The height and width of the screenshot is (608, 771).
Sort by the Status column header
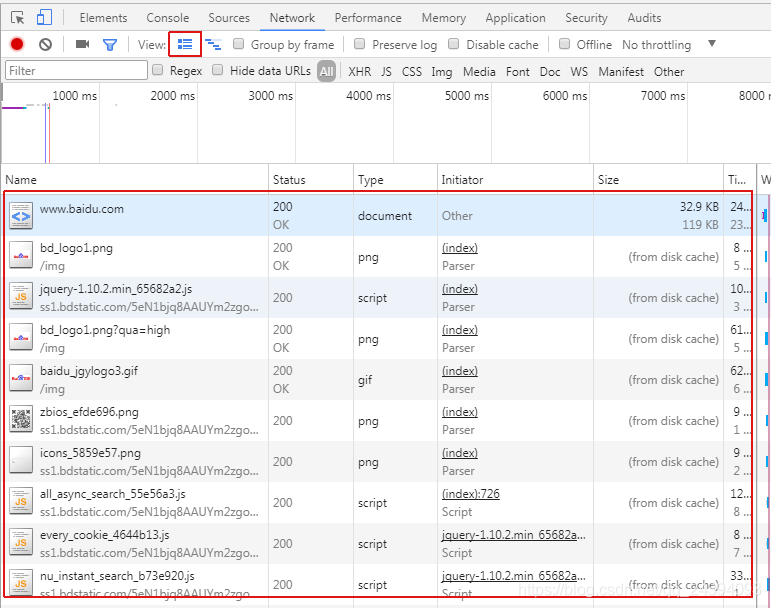pyautogui.click(x=311, y=179)
